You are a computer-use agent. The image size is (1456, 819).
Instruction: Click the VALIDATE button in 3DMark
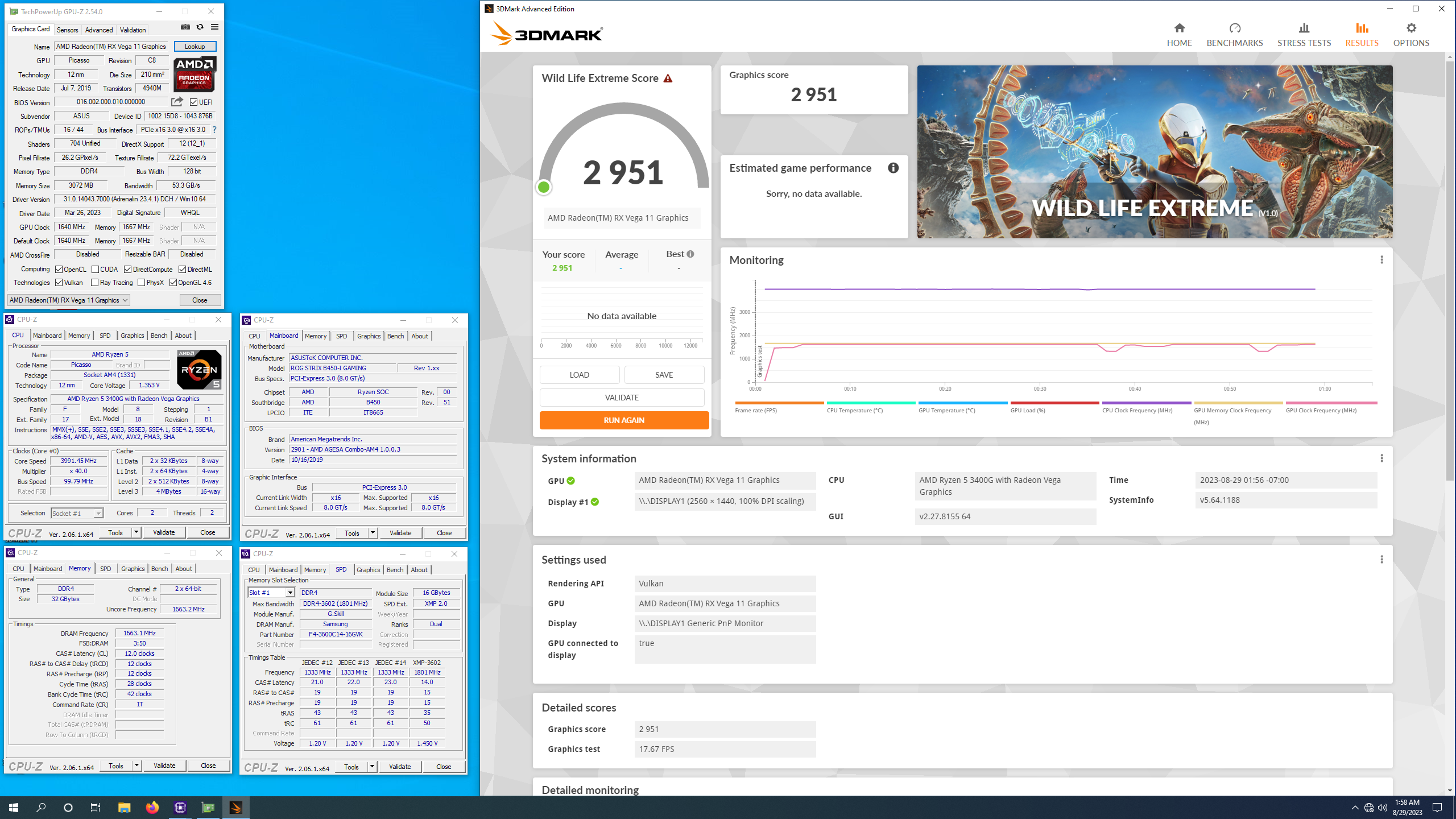point(622,398)
